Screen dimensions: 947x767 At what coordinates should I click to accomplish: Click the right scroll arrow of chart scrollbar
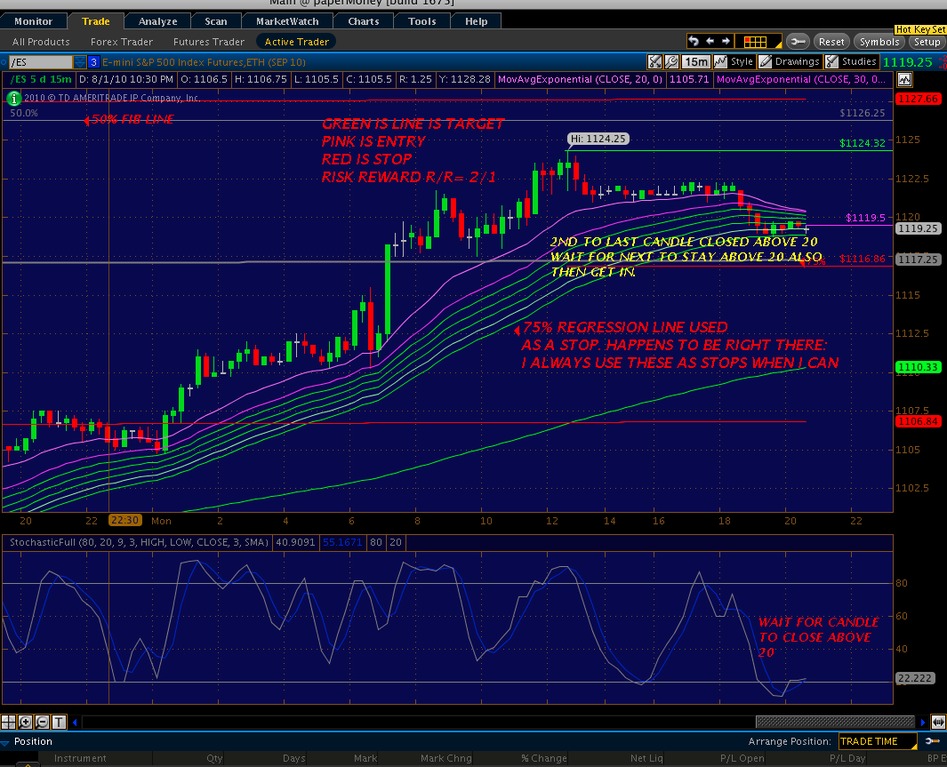tap(923, 722)
